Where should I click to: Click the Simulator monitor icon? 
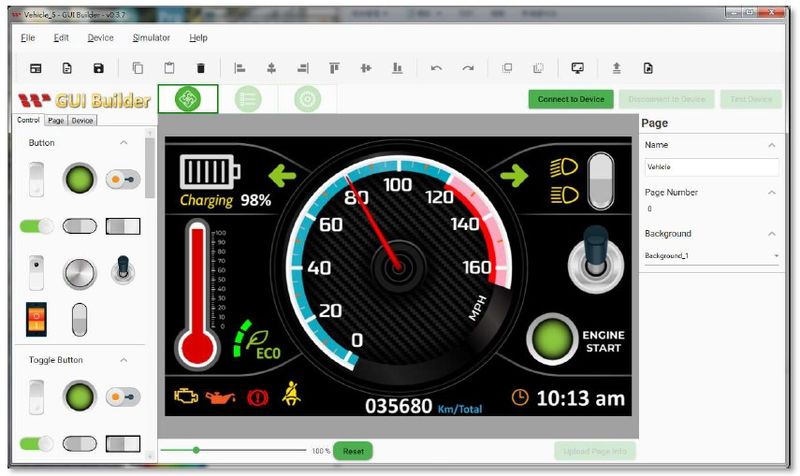[x=577, y=68]
